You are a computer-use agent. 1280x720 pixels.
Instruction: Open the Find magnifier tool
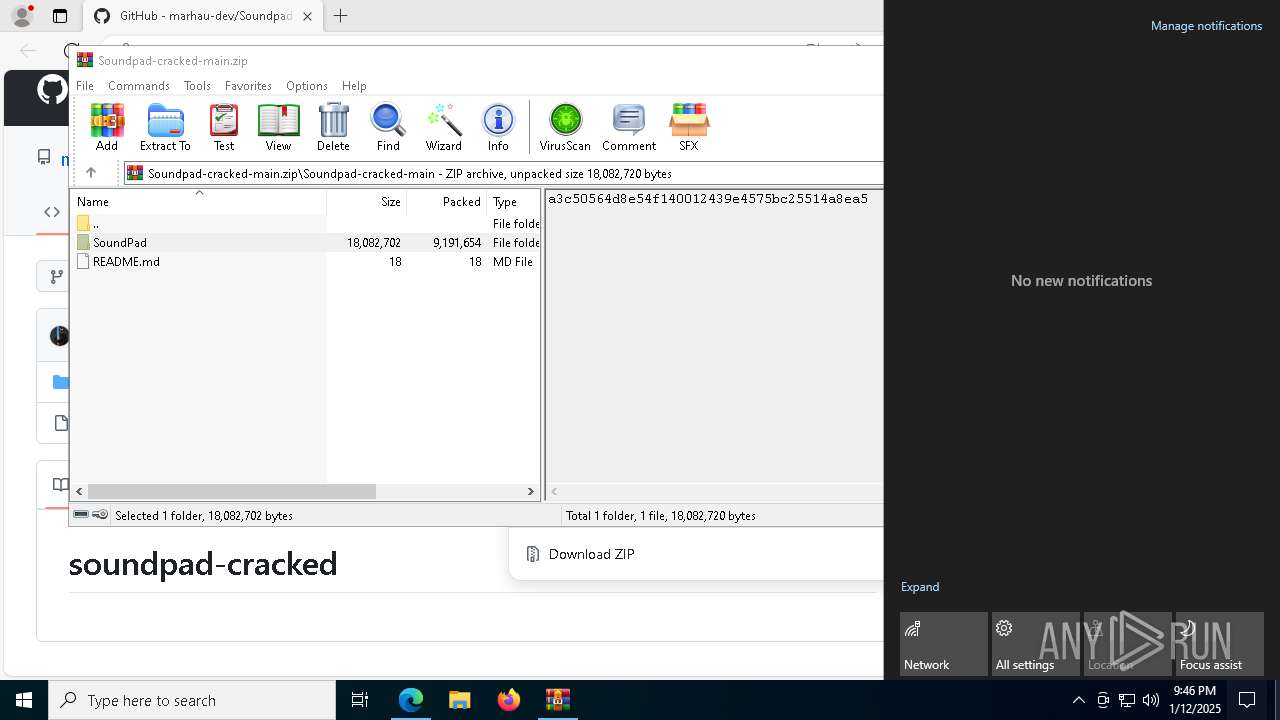point(388,127)
